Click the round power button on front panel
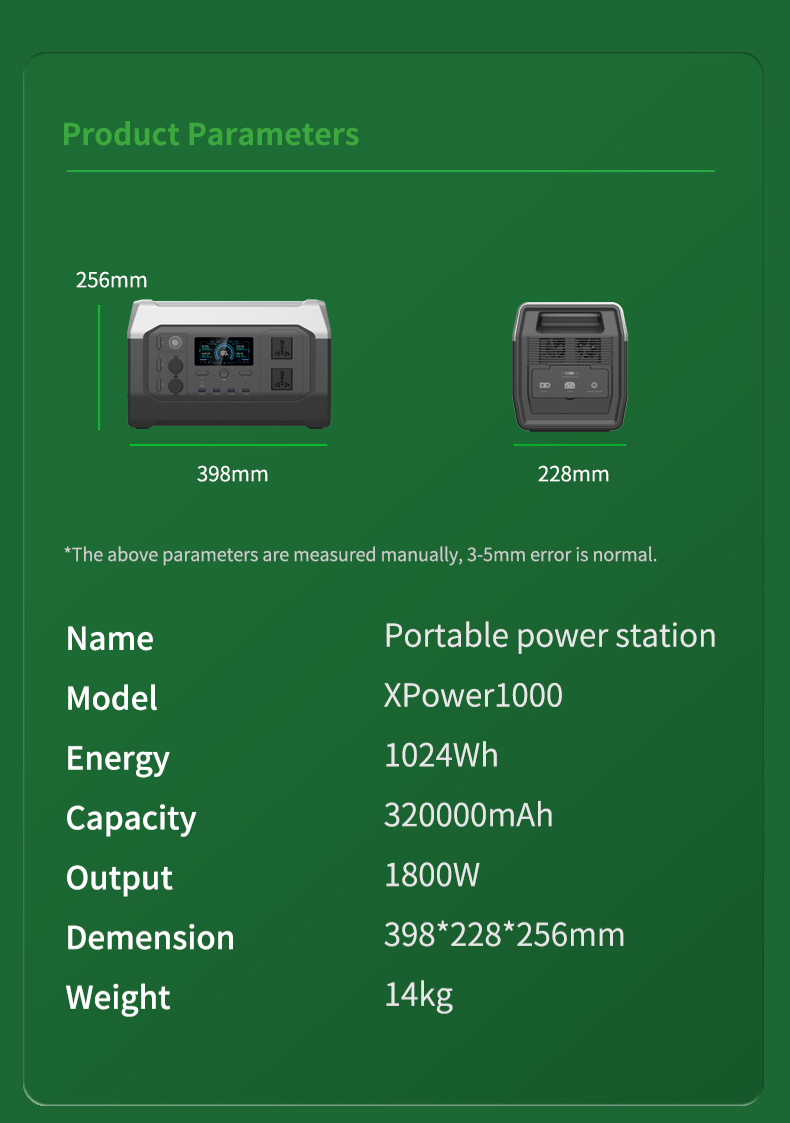The height and width of the screenshot is (1123, 790). pos(177,341)
